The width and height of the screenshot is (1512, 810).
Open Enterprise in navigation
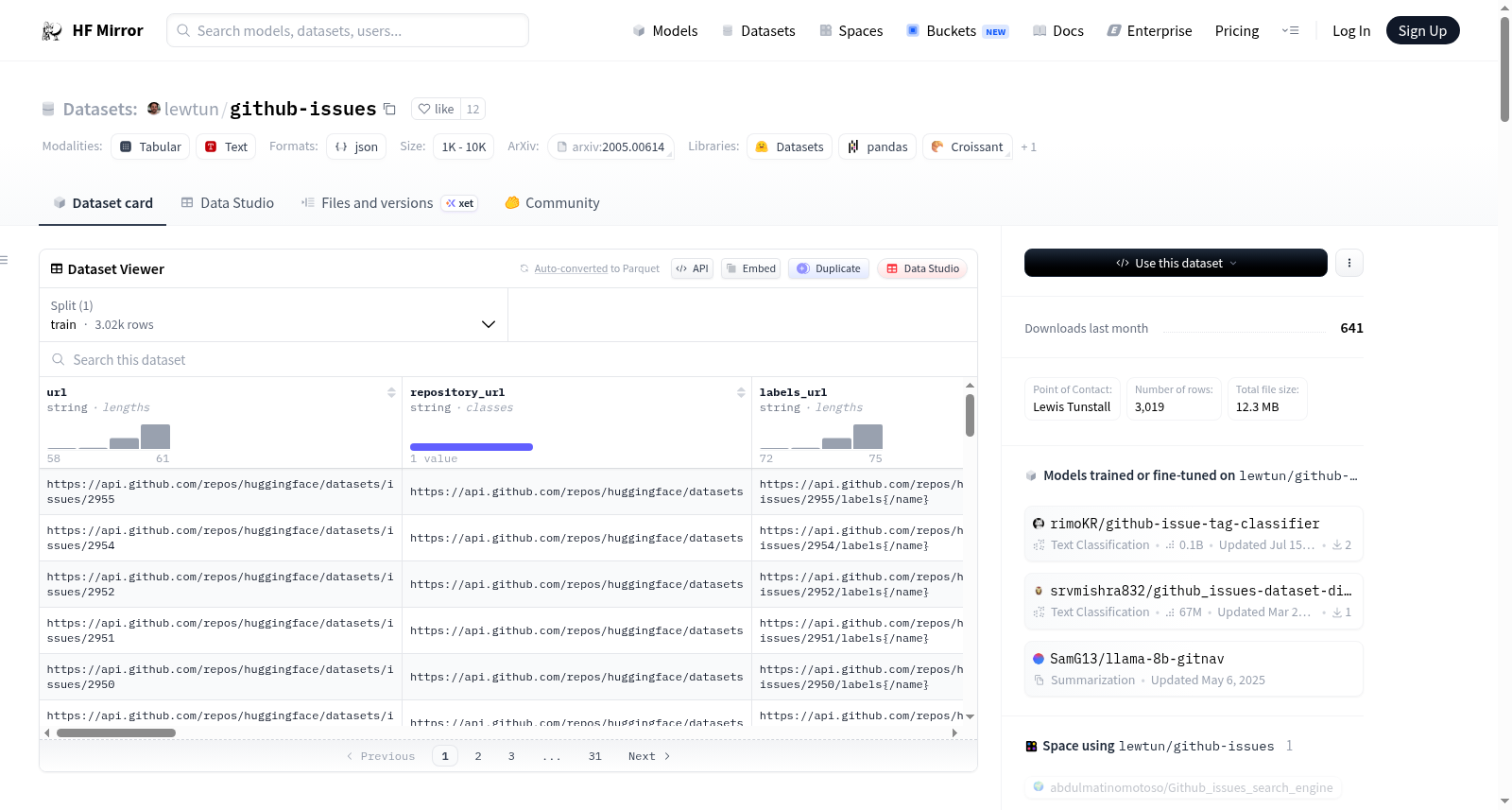click(1149, 31)
